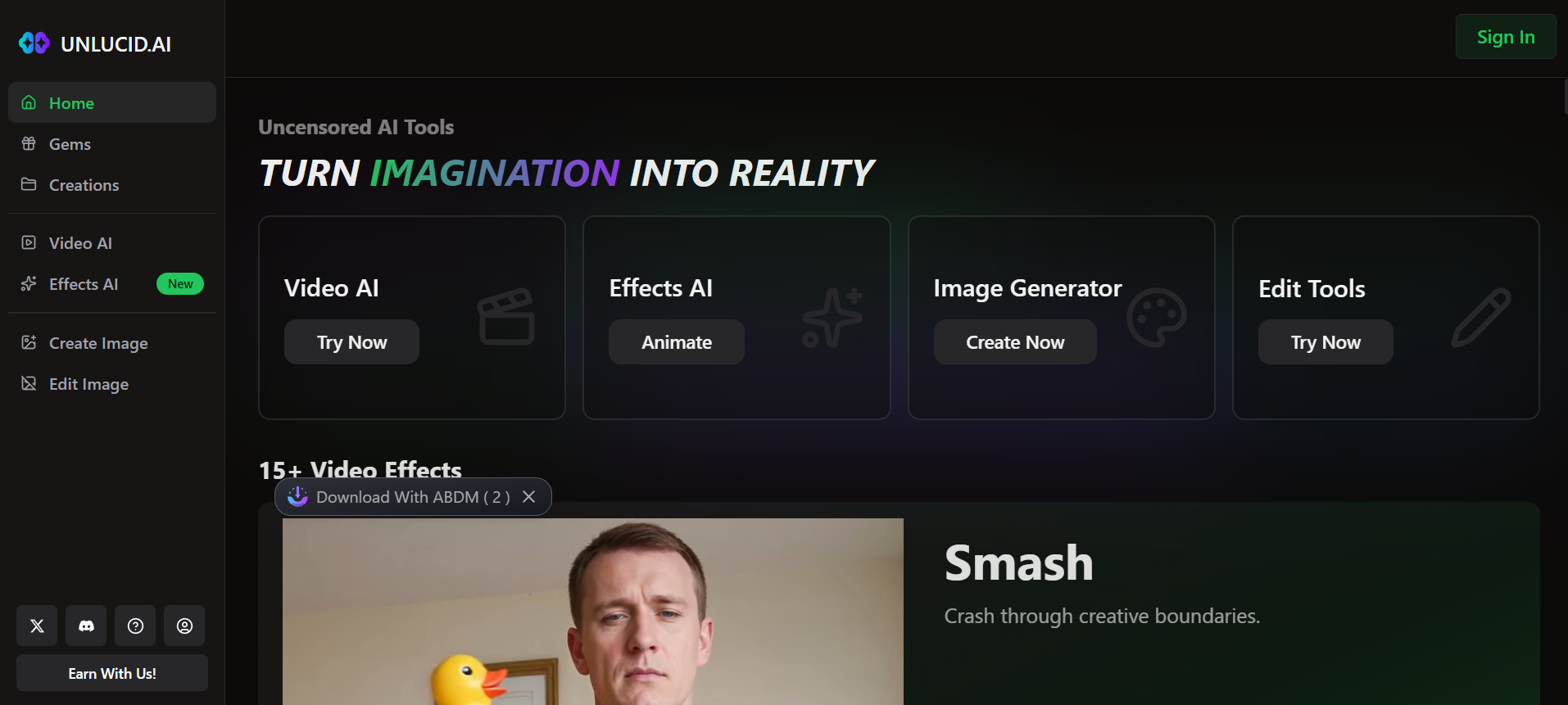Image resolution: width=1568 pixels, height=705 pixels.
Task: Click Create Now on Image Generator
Action: click(1015, 342)
